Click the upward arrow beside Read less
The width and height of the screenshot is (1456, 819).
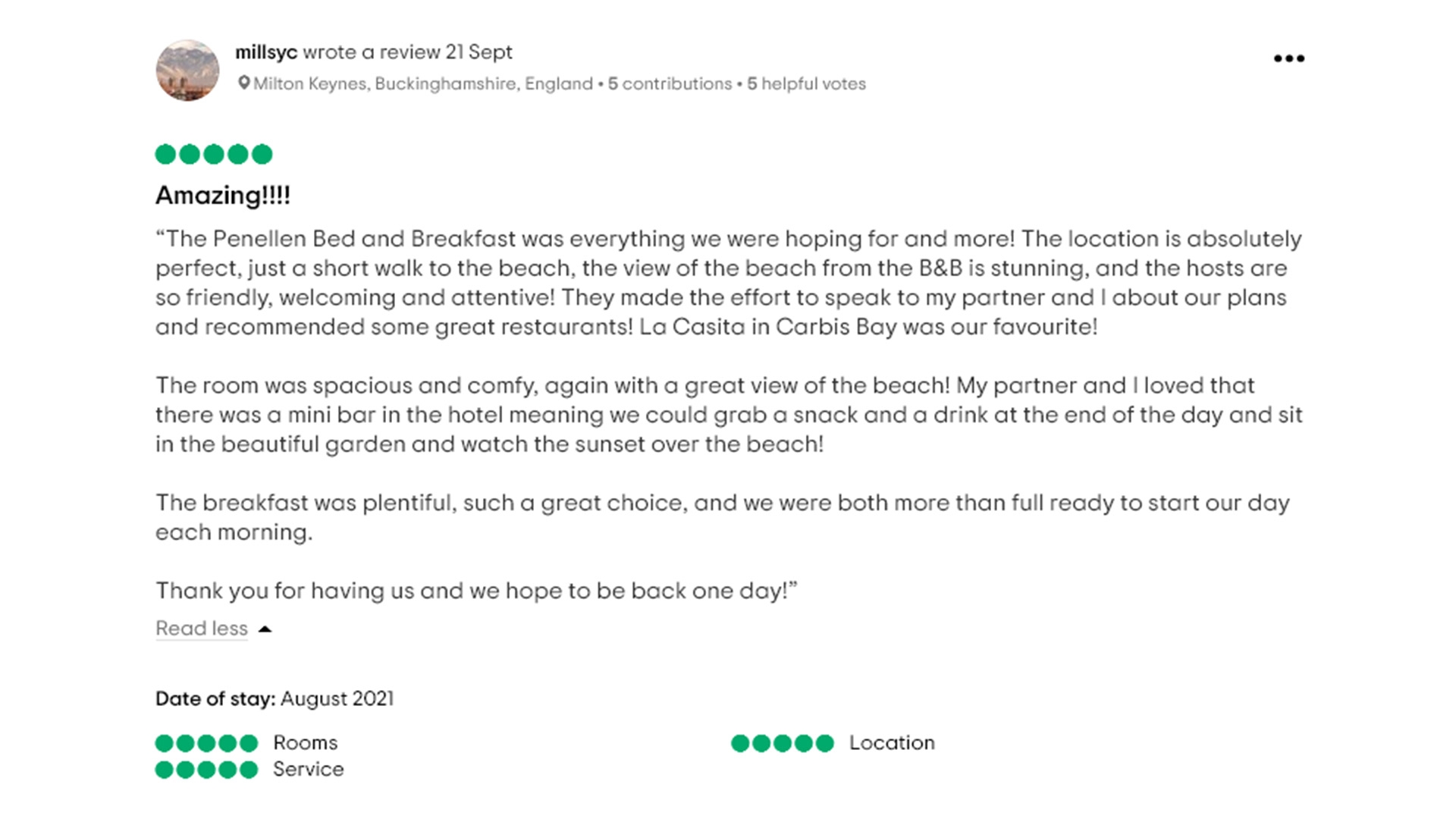point(265,629)
